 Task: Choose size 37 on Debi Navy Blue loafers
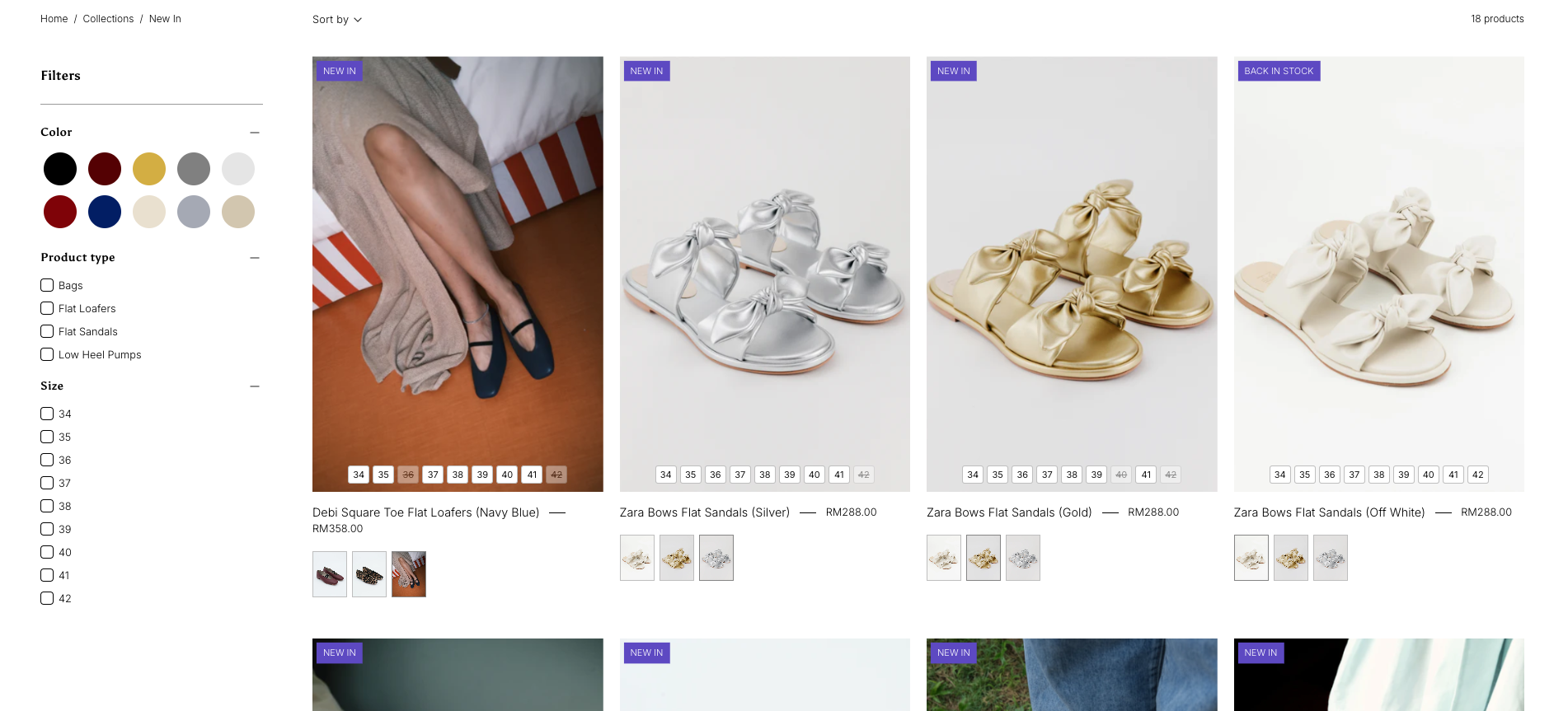(x=433, y=475)
